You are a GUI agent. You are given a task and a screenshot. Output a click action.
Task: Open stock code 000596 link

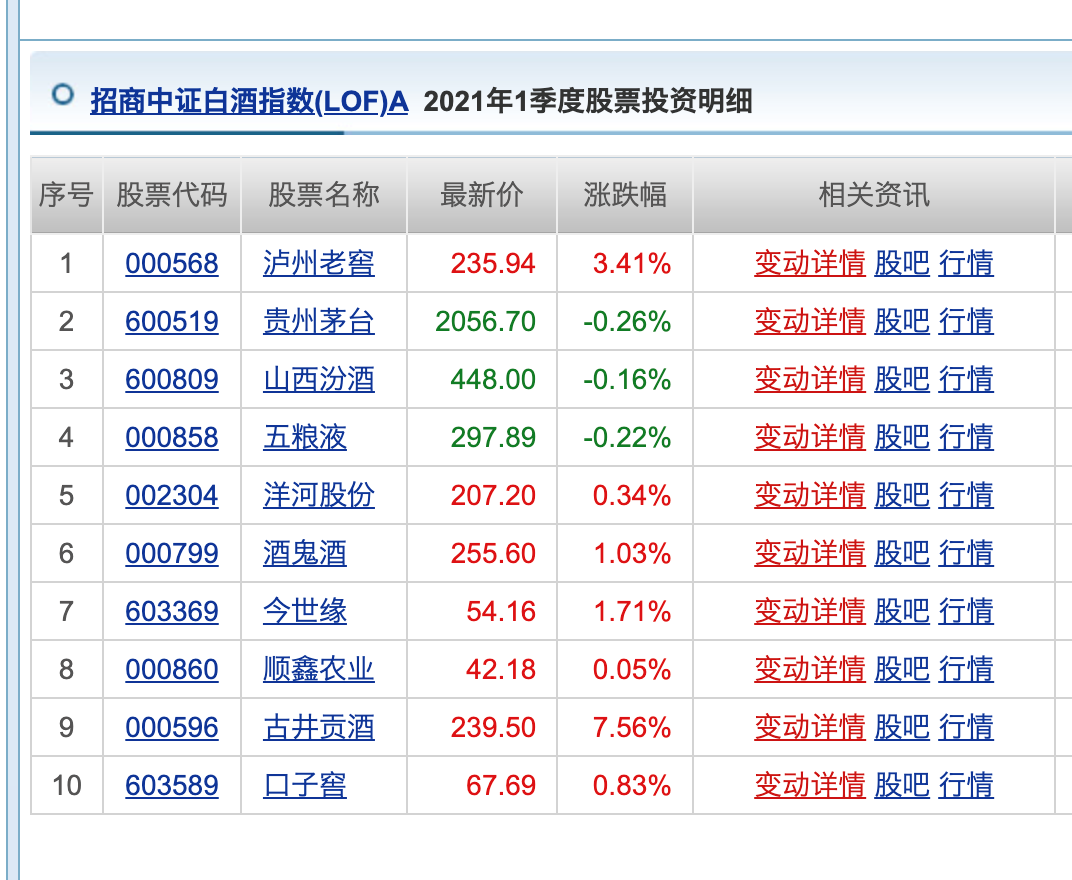(x=172, y=728)
